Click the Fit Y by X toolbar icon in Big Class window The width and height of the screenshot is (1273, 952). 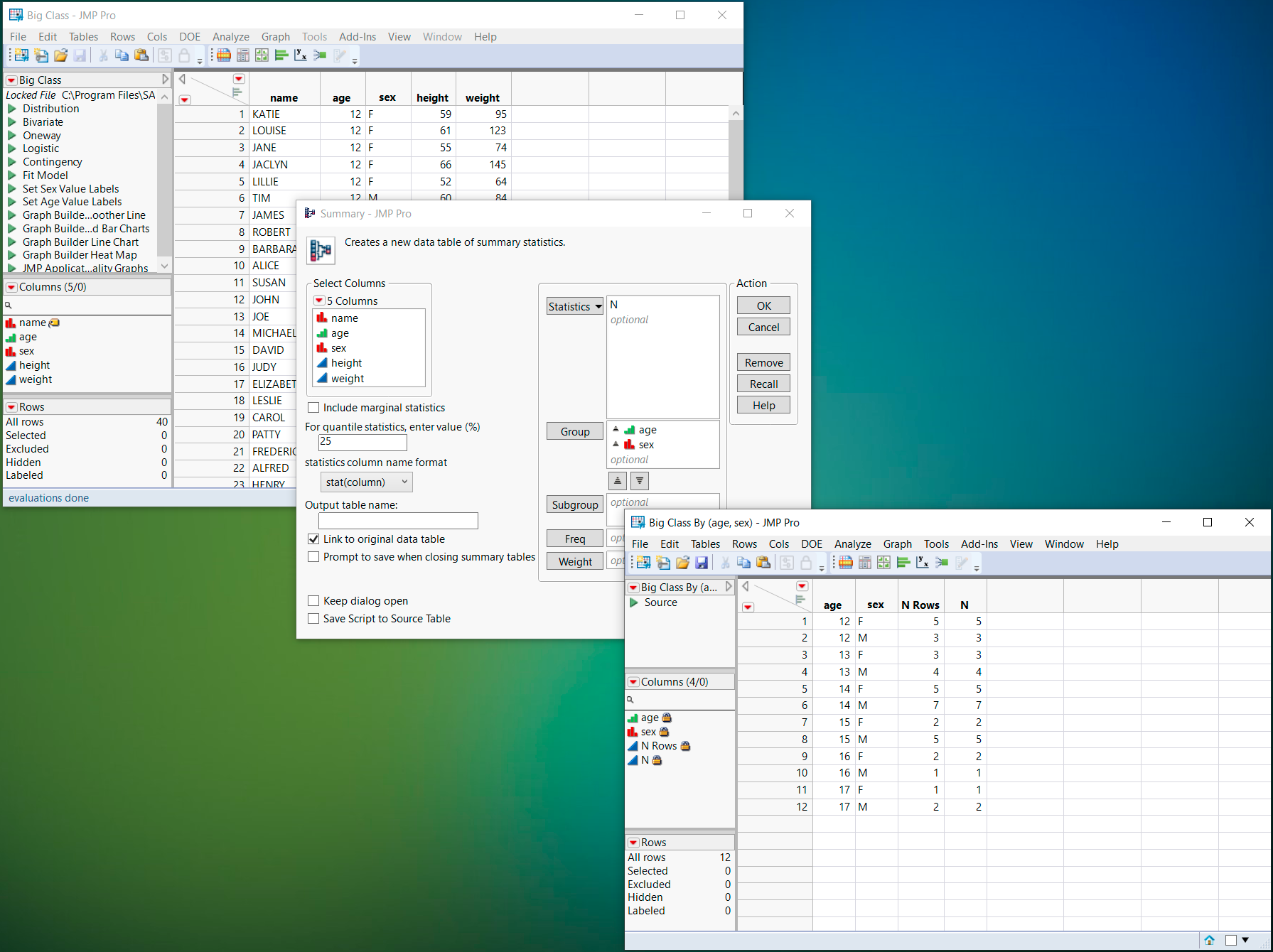click(x=301, y=55)
